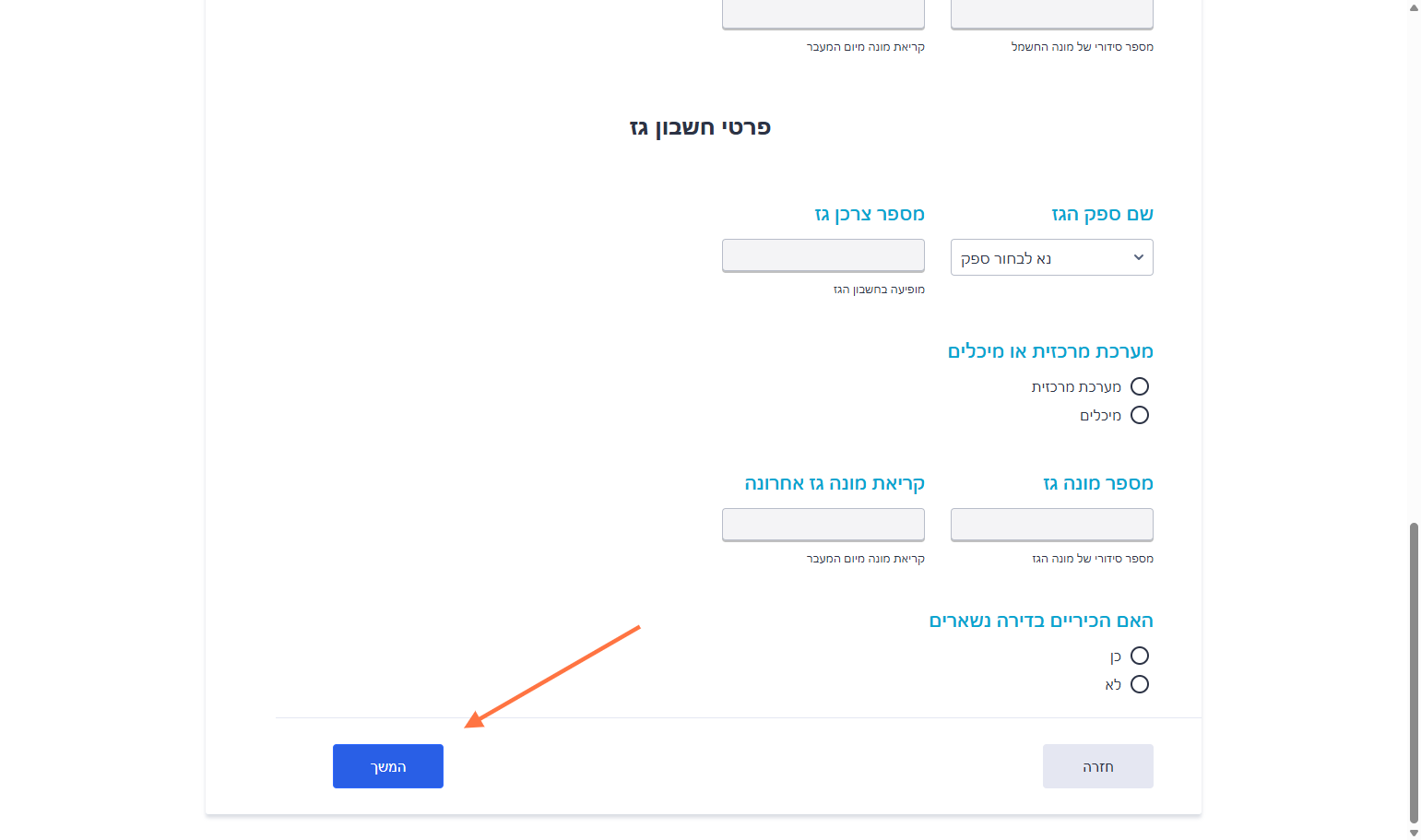Click the electricity meter number input at top
The image size is (1421, 840).
(1051, 14)
